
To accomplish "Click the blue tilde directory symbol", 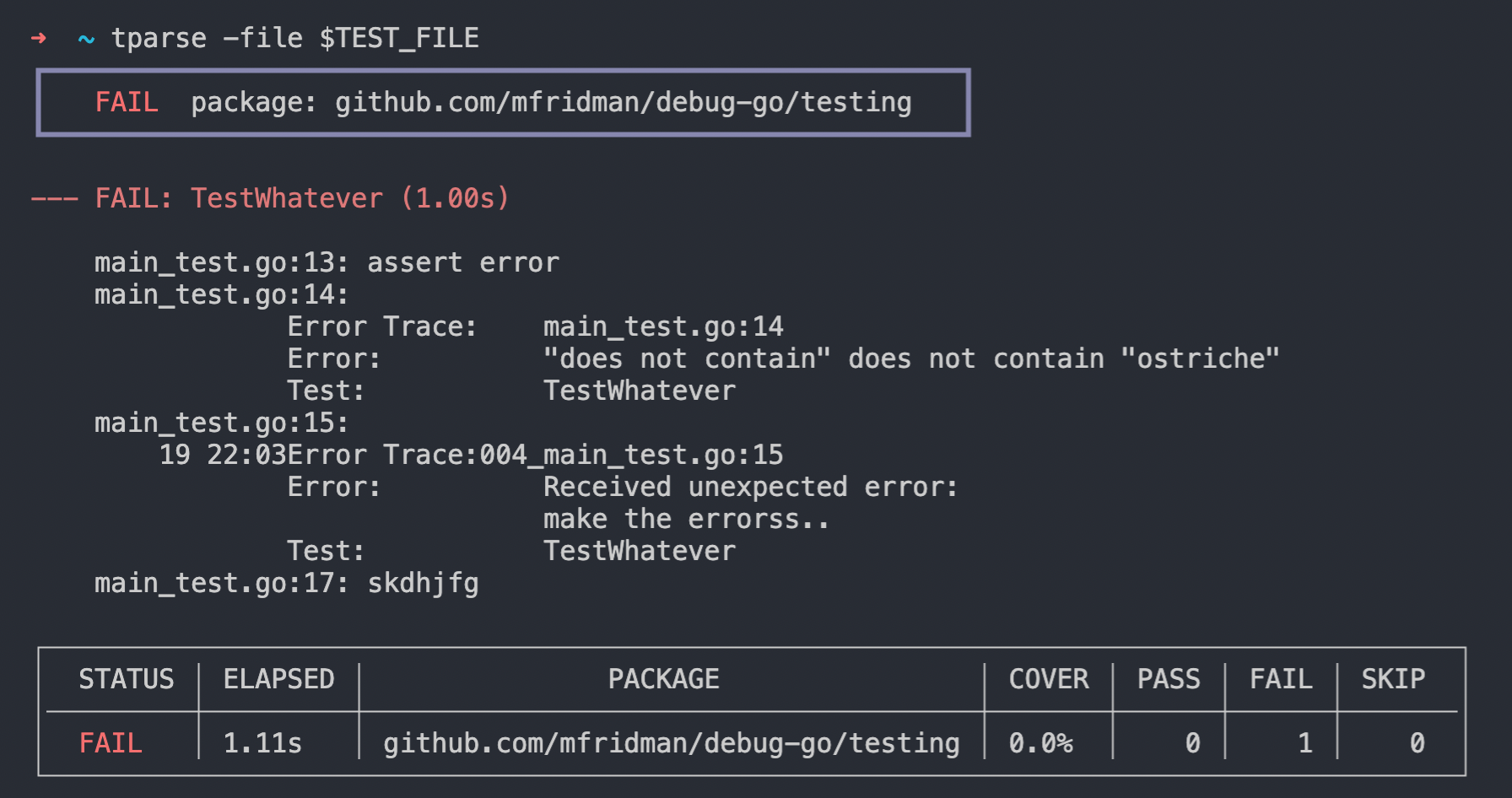I will [x=86, y=39].
